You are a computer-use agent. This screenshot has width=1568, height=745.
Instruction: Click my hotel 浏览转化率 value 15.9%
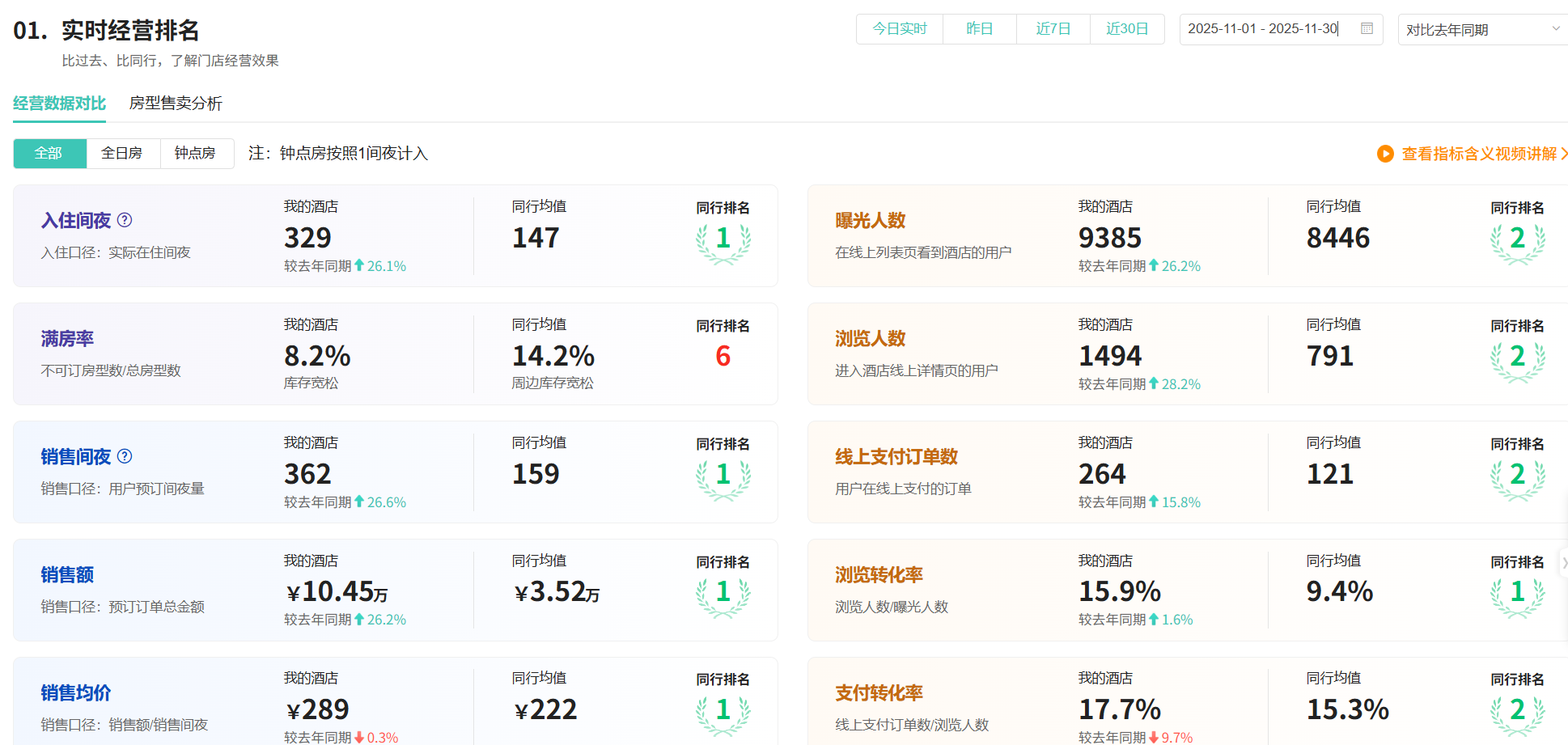click(x=1120, y=592)
